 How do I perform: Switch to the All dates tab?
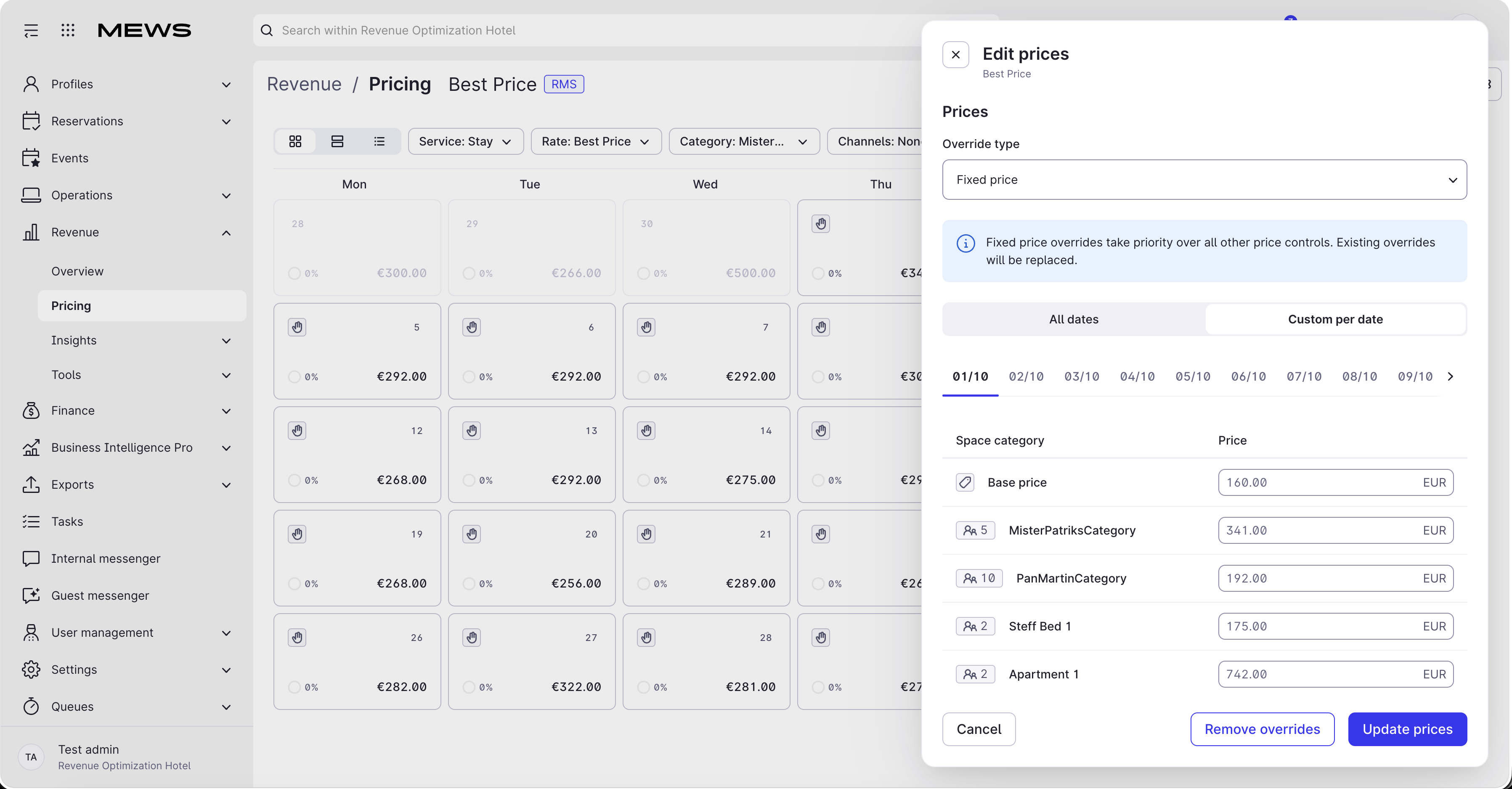(1074, 319)
